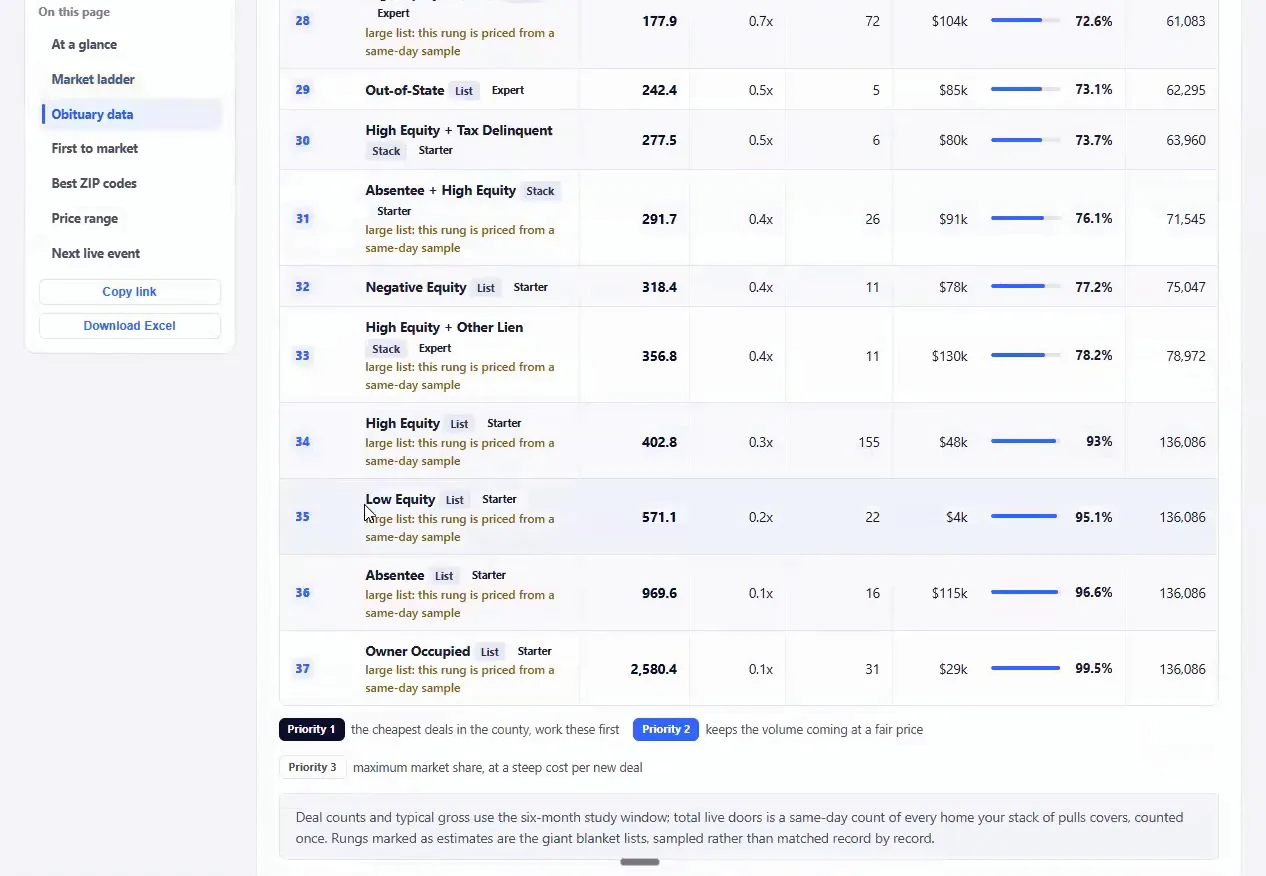Screen dimensions: 1266x876
Task: Click 63,960 in High Equity + Tax Delinquent row
Action: point(1186,141)
